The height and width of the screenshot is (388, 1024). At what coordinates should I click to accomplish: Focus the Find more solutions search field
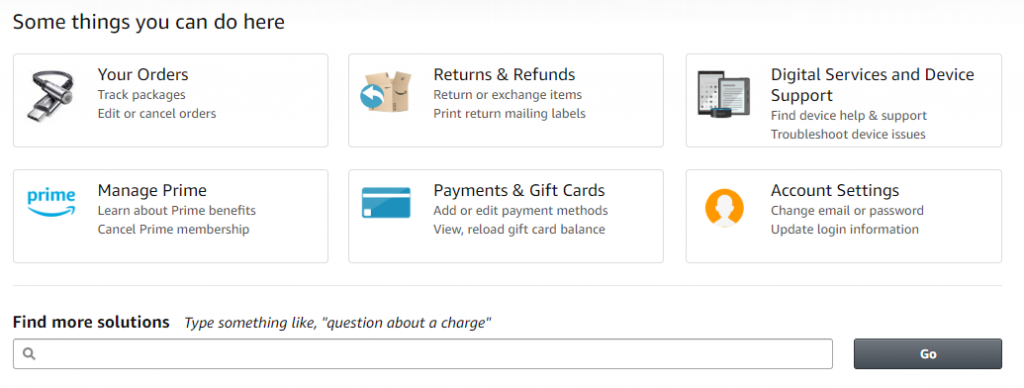click(x=423, y=354)
